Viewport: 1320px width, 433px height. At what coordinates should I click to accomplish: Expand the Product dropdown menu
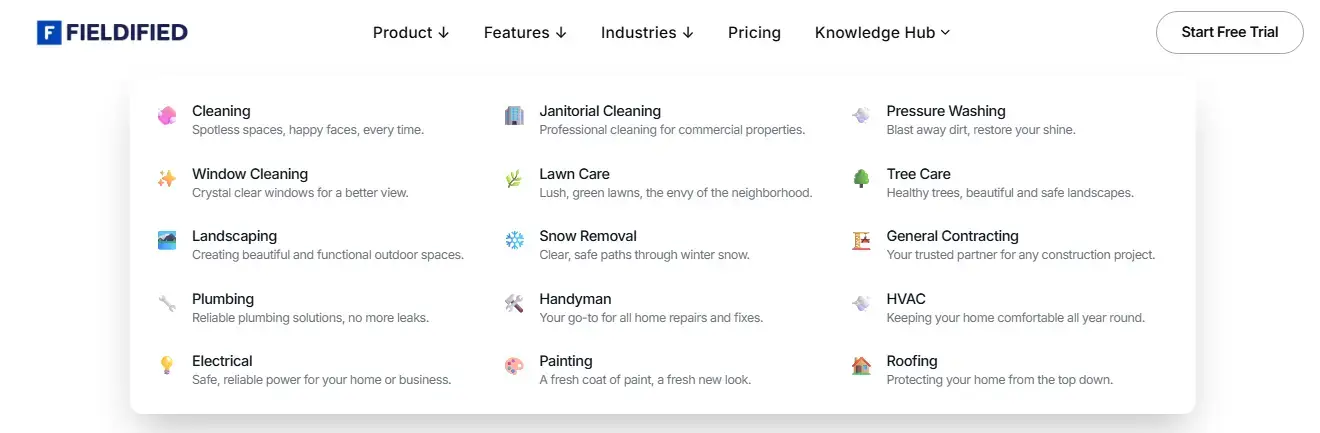click(411, 32)
